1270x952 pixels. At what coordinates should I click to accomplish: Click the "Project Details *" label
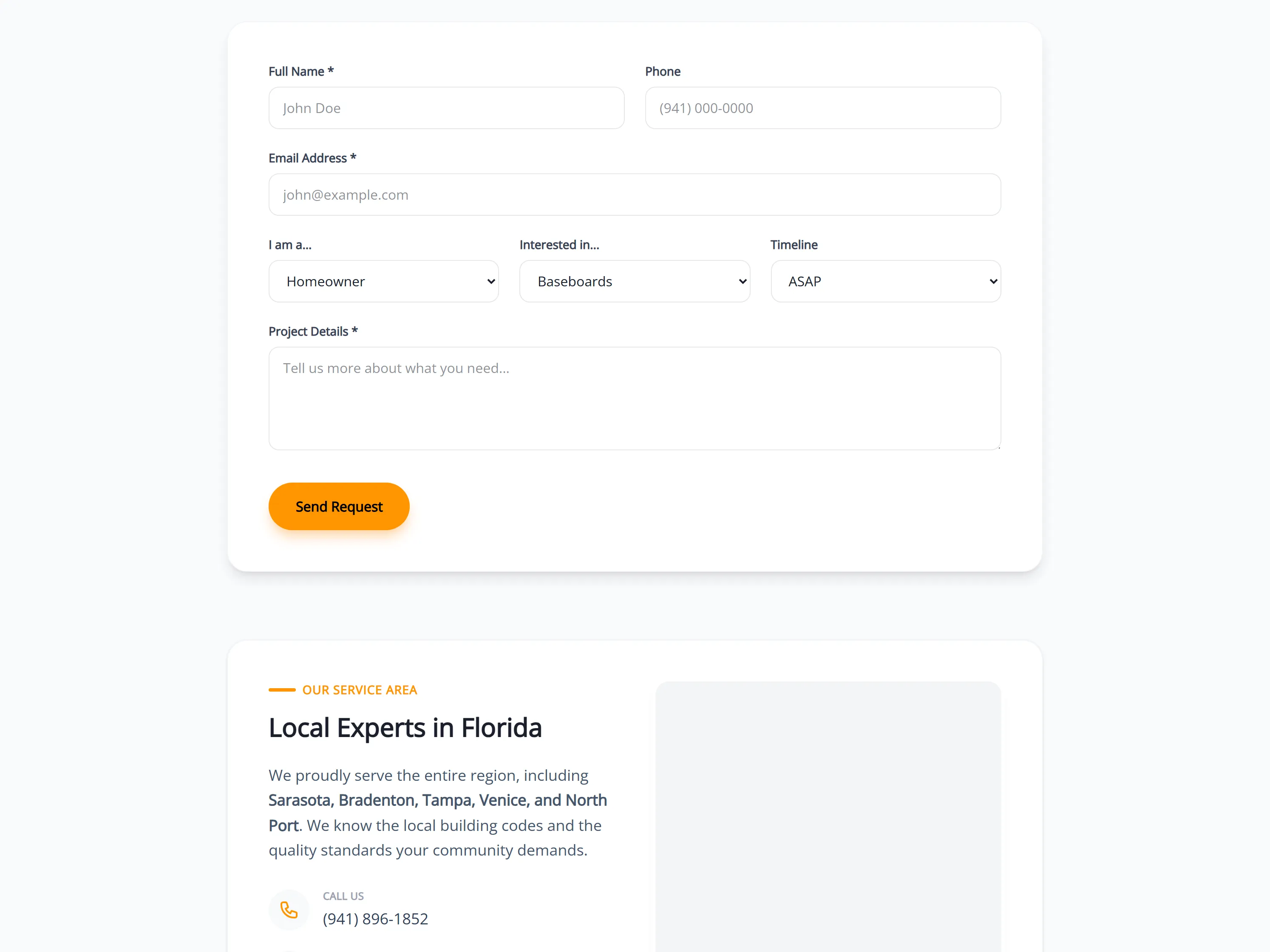point(313,332)
